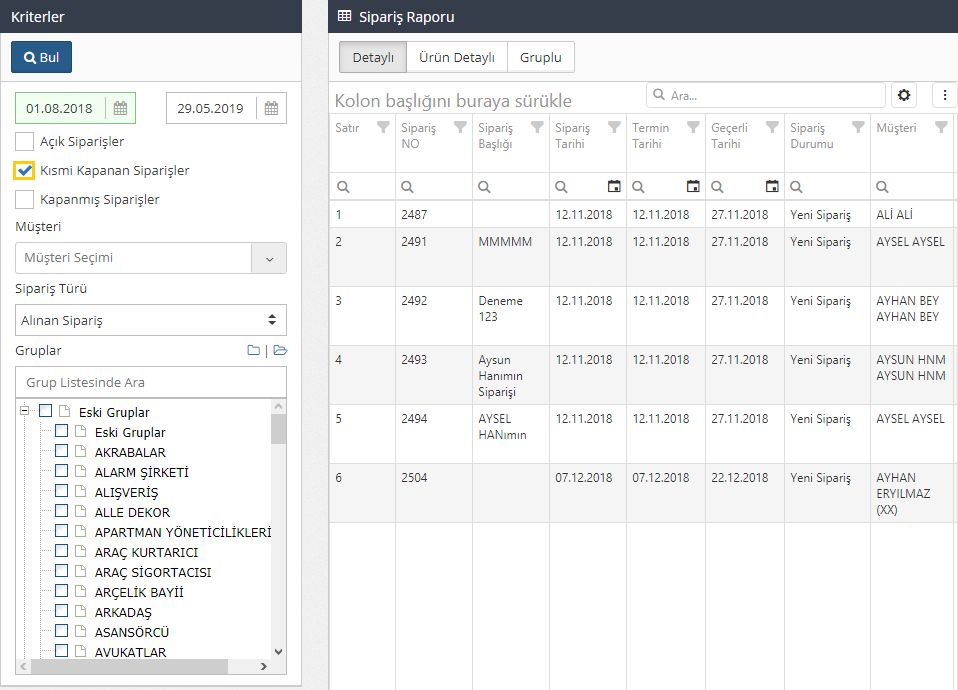Enable the Açık Siparişler checkbox
Screen dimensions: 958x690
(x=25, y=142)
